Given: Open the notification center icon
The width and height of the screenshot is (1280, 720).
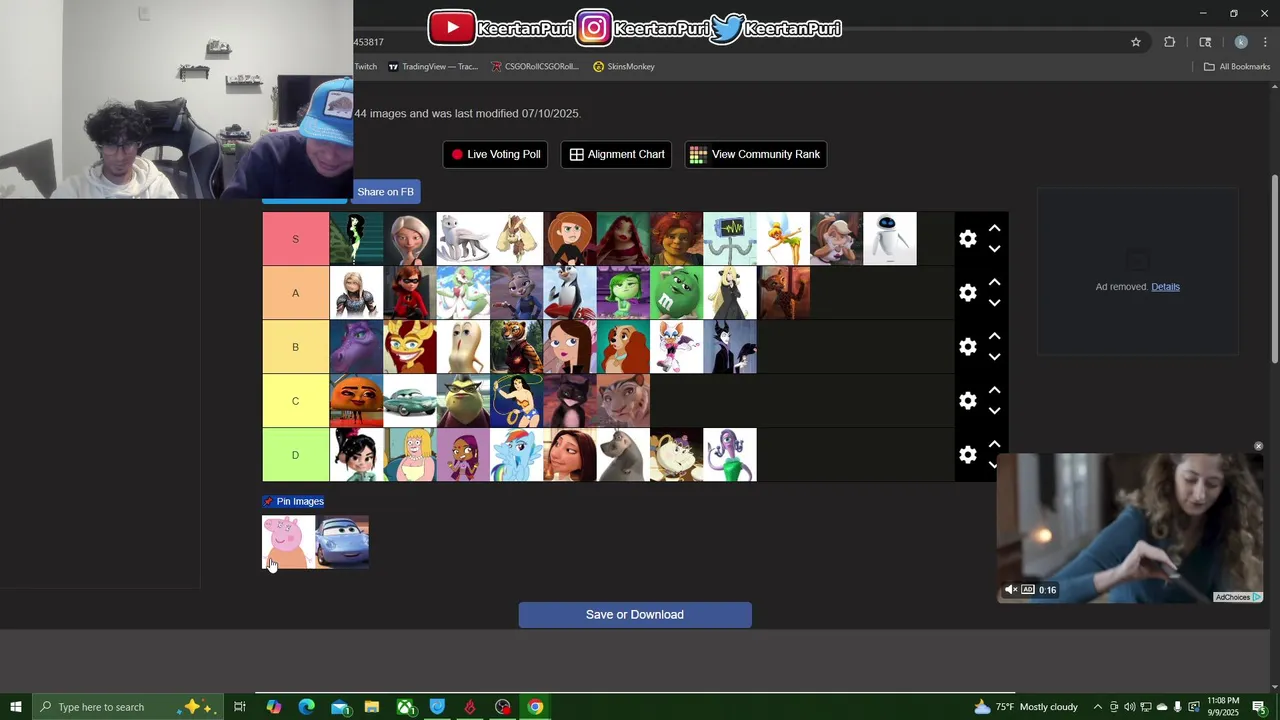Looking at the screenshot, I should pos(1259,707).
